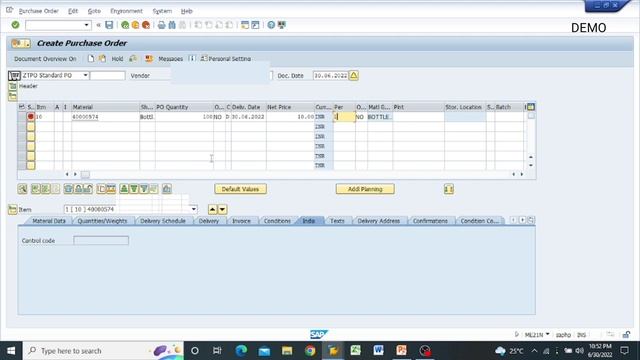Click the Hold button
The image size is (640, 360).
coord(117,59)
